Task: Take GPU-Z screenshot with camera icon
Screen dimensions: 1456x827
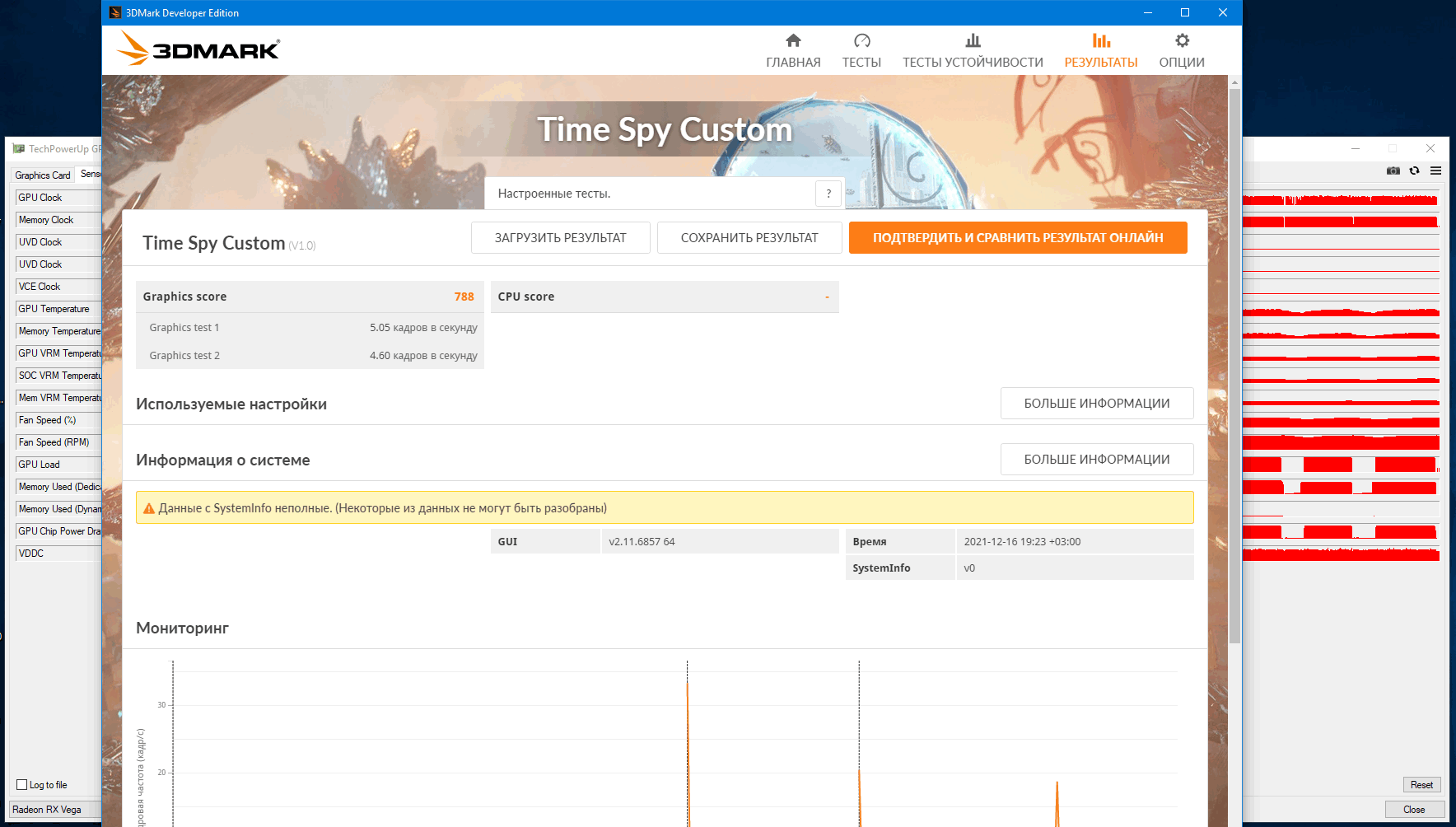Action: click(x=1393, y=171)
